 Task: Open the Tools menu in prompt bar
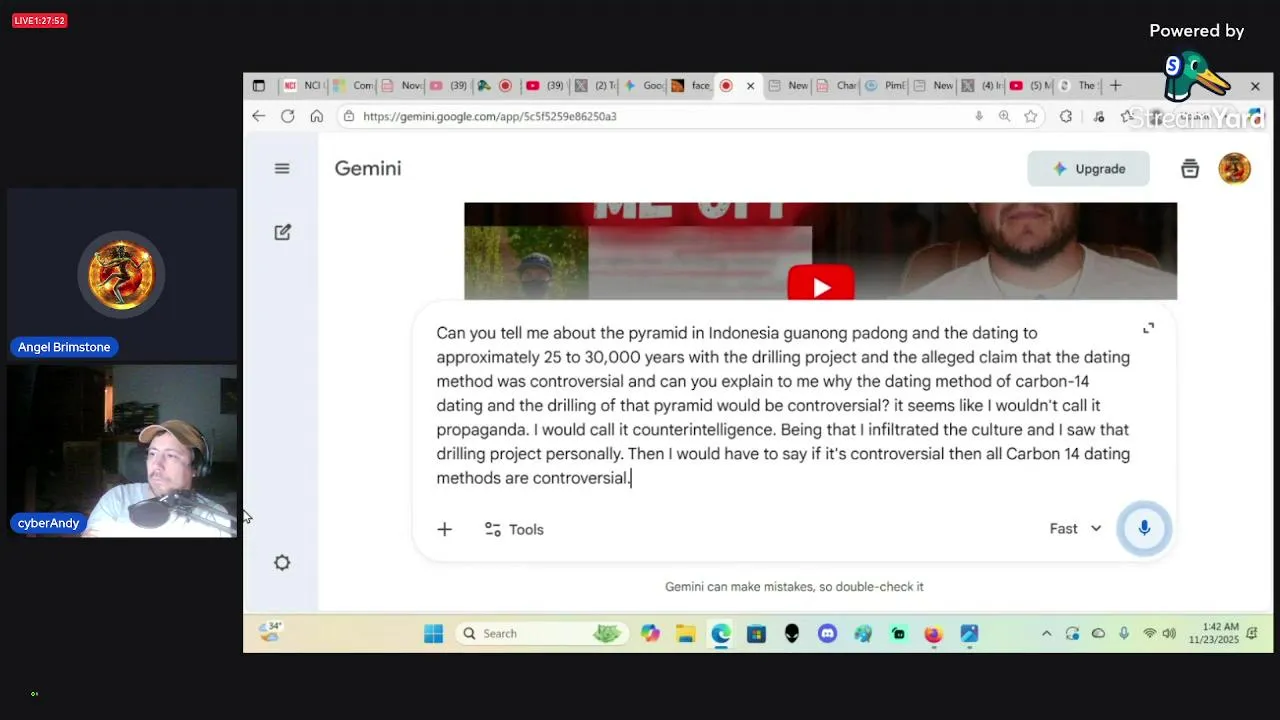click(514, 529)
